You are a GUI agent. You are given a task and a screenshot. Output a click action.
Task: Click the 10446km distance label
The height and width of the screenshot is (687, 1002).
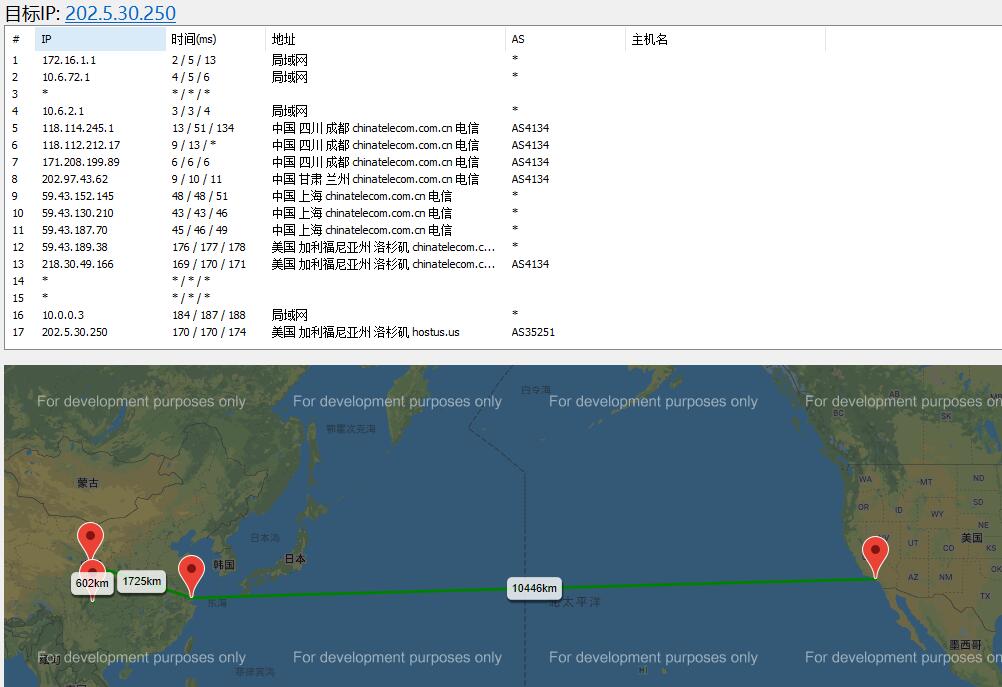click(534, 589)
